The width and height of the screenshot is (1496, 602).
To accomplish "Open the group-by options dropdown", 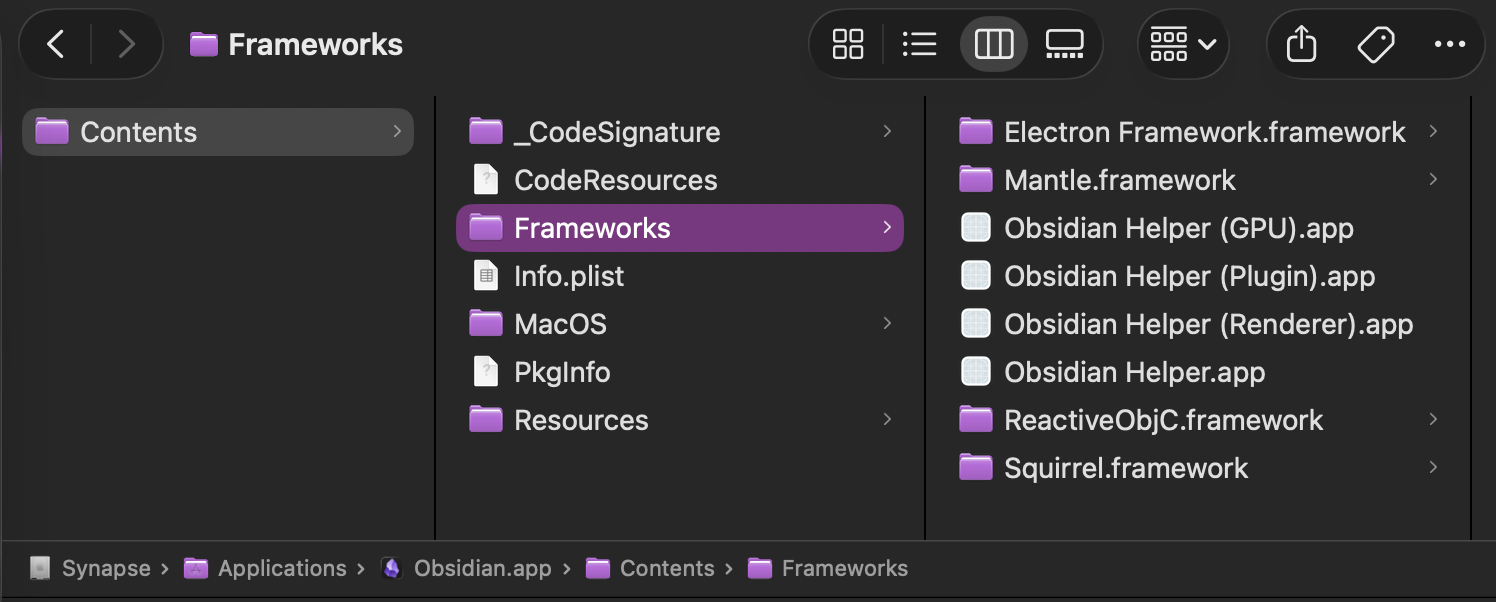I will click(x=1183, y=44).
